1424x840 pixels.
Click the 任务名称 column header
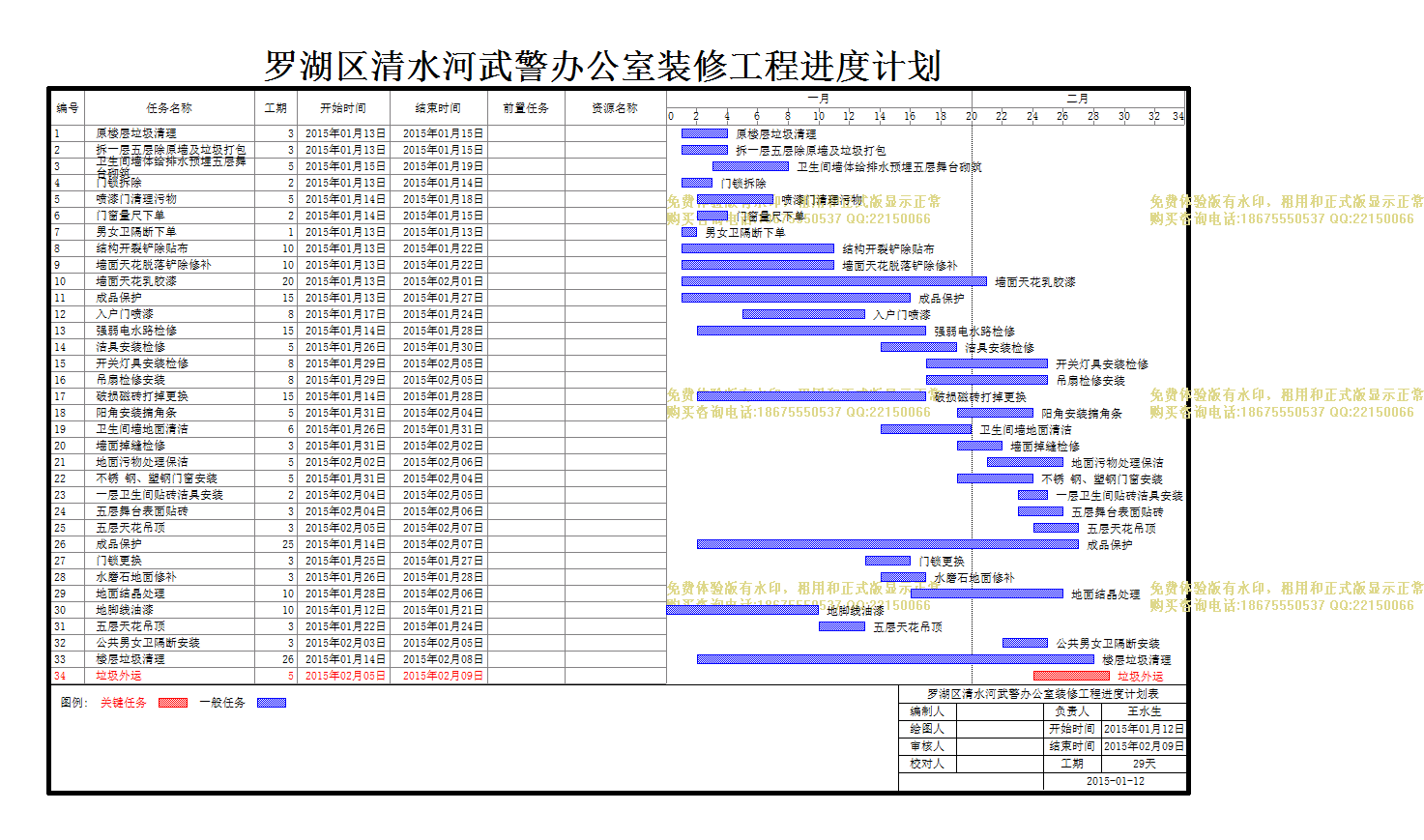click(x=169, y=108)
